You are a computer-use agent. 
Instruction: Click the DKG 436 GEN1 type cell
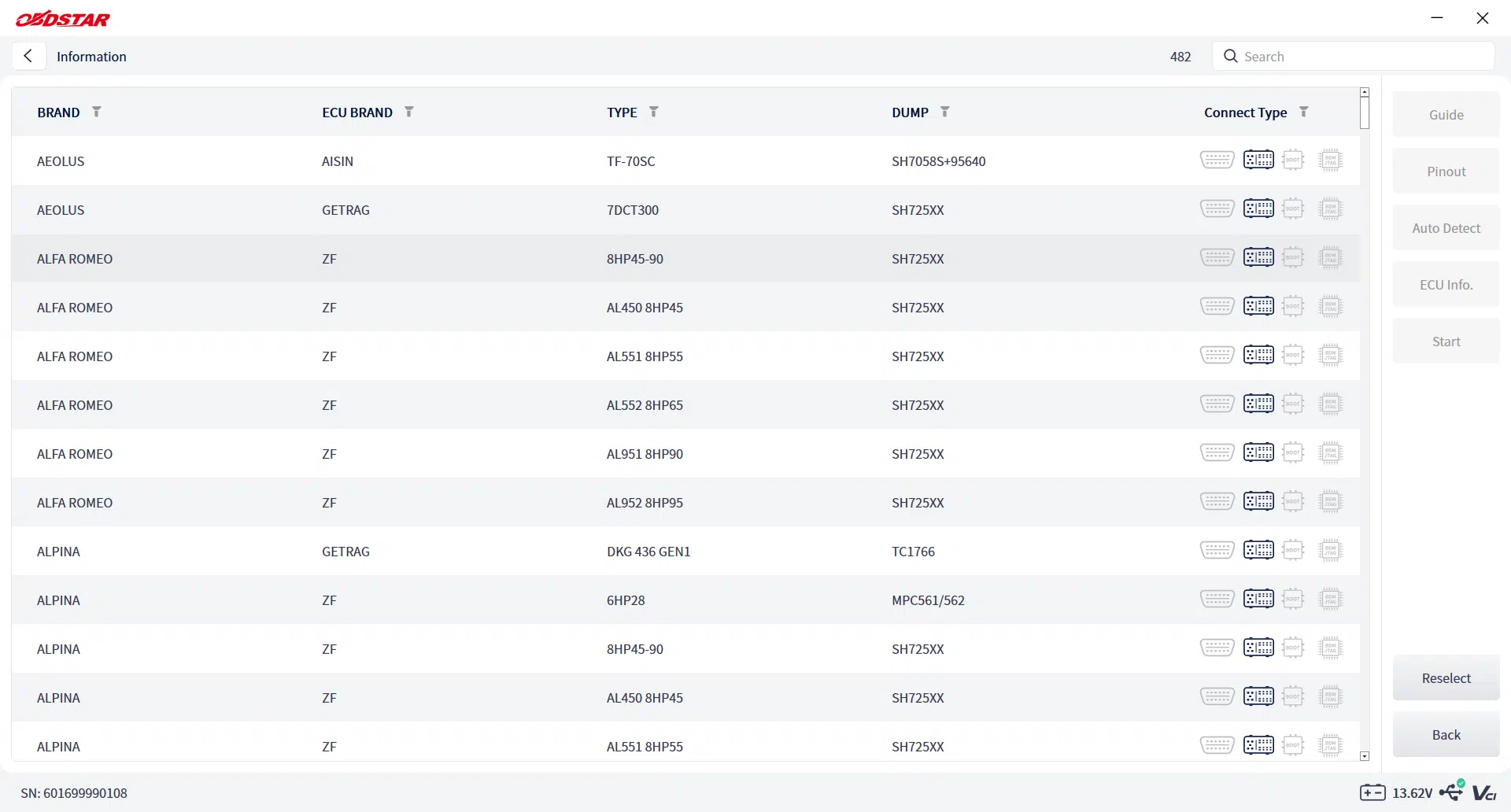(648, 552)
